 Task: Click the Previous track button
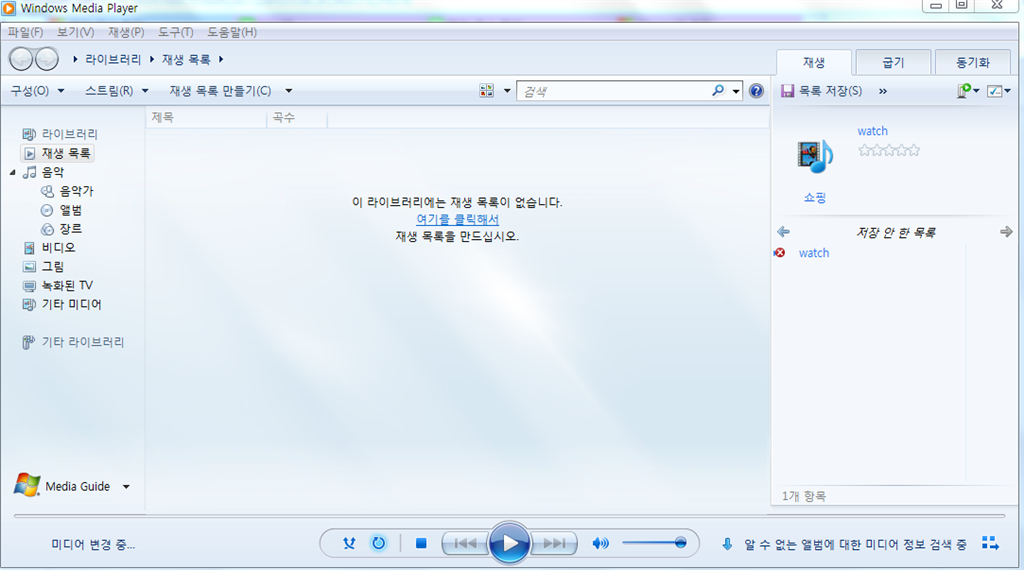point(465,543)
